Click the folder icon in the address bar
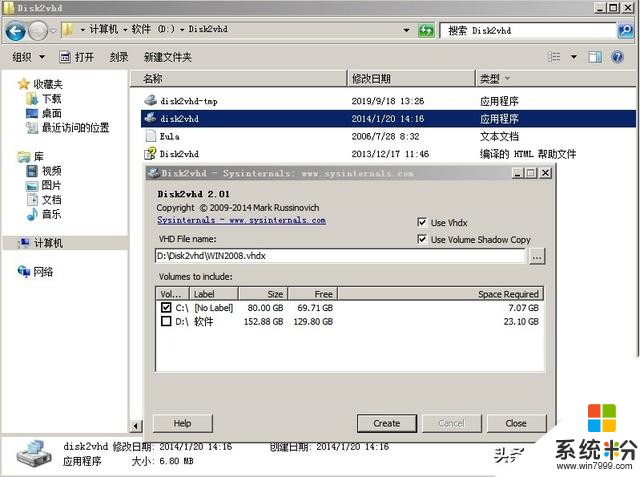 (68, 29)
